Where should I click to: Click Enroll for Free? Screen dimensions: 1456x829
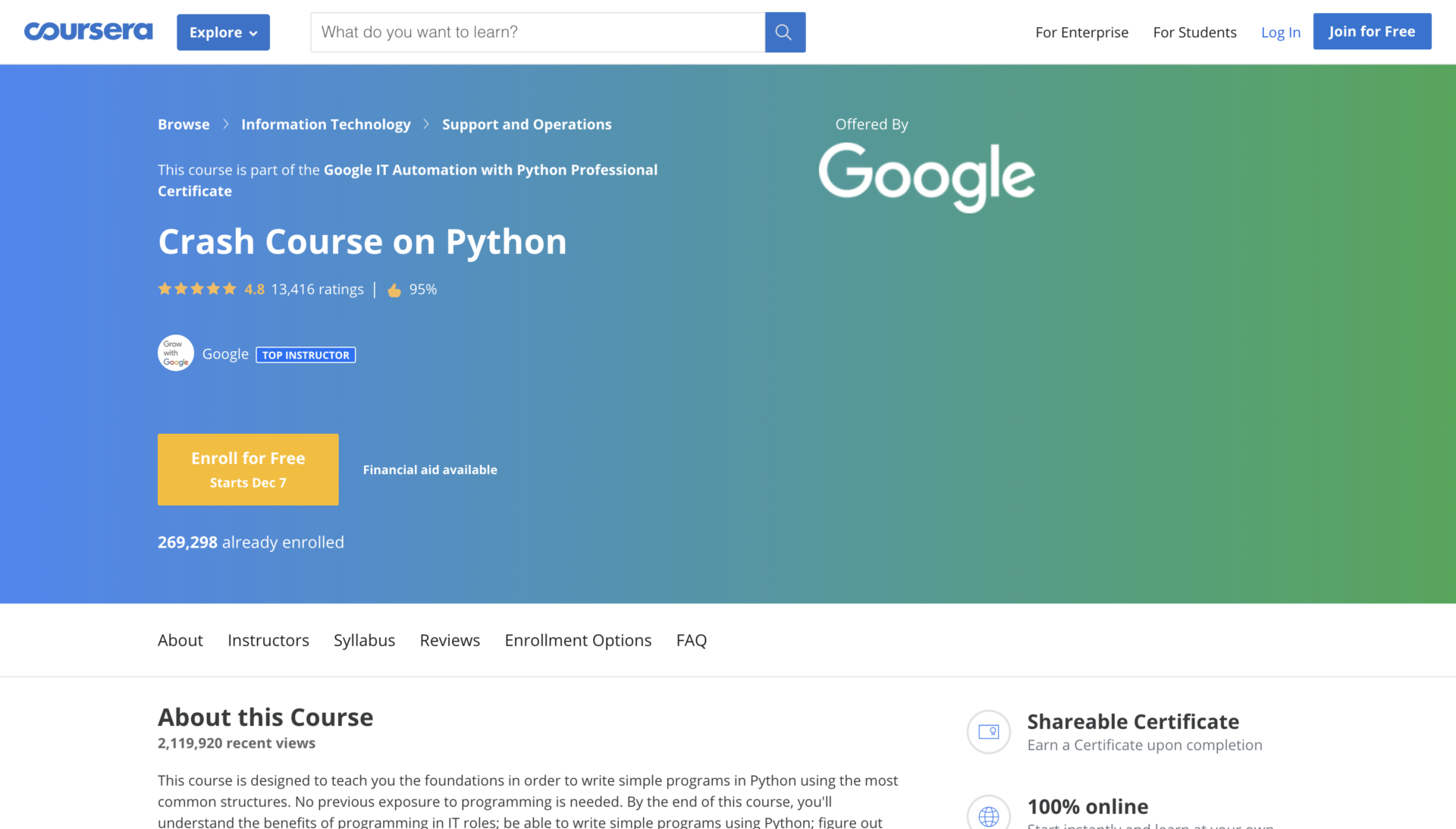tap(248, 469)
